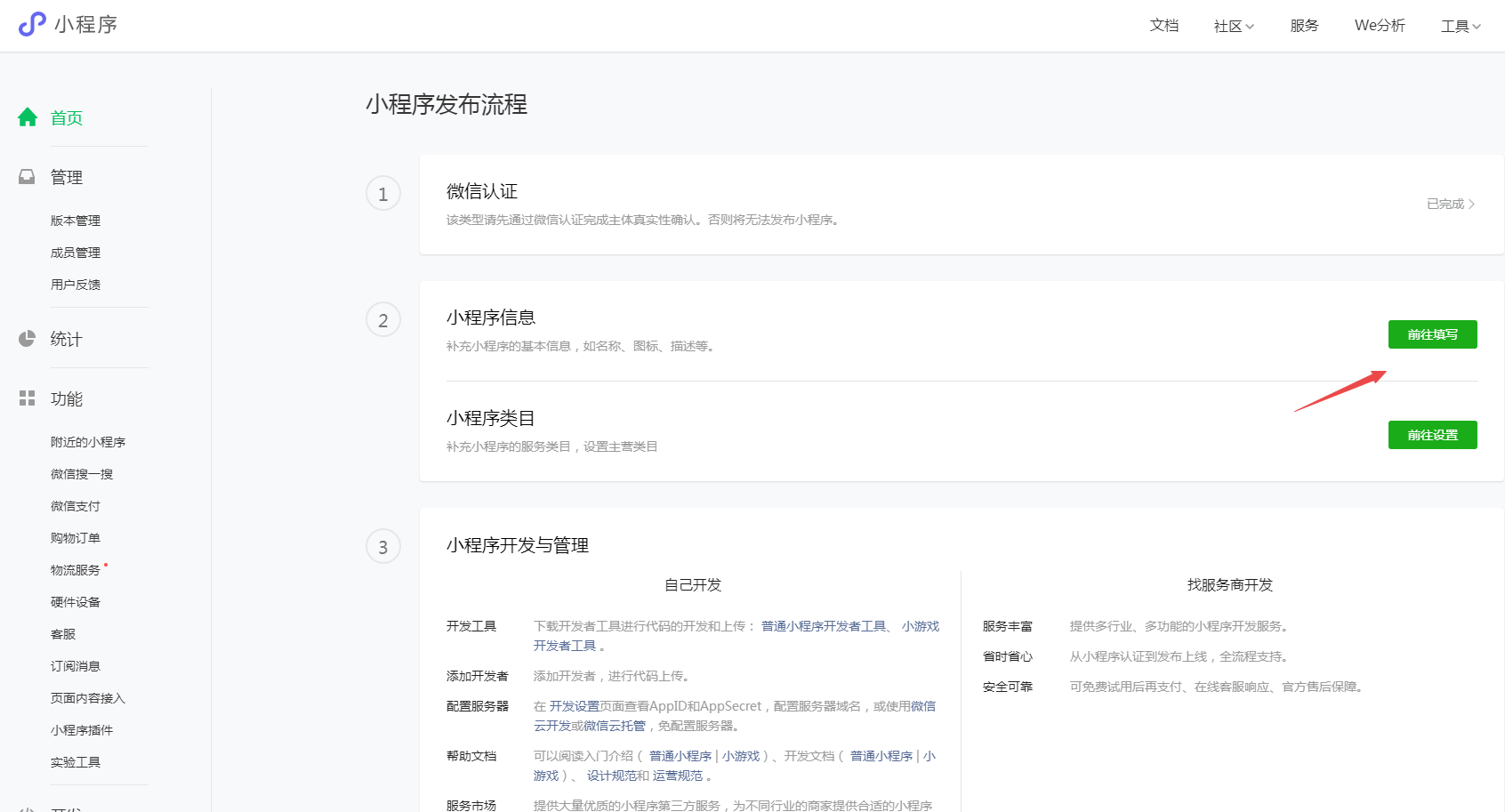Select 管理 section in sidebar
Viewport: 1505px width, 812px height.
click(67, 177)
